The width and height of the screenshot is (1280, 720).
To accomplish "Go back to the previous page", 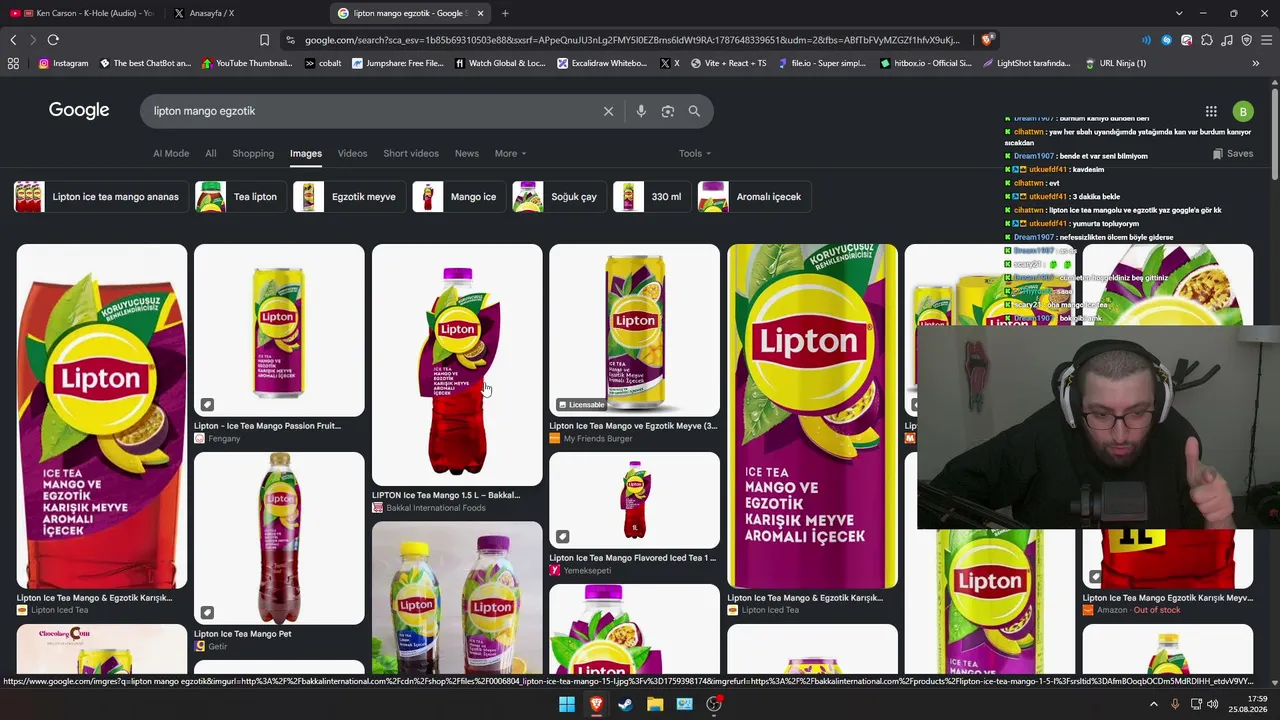I will click(x=13, y=40).
